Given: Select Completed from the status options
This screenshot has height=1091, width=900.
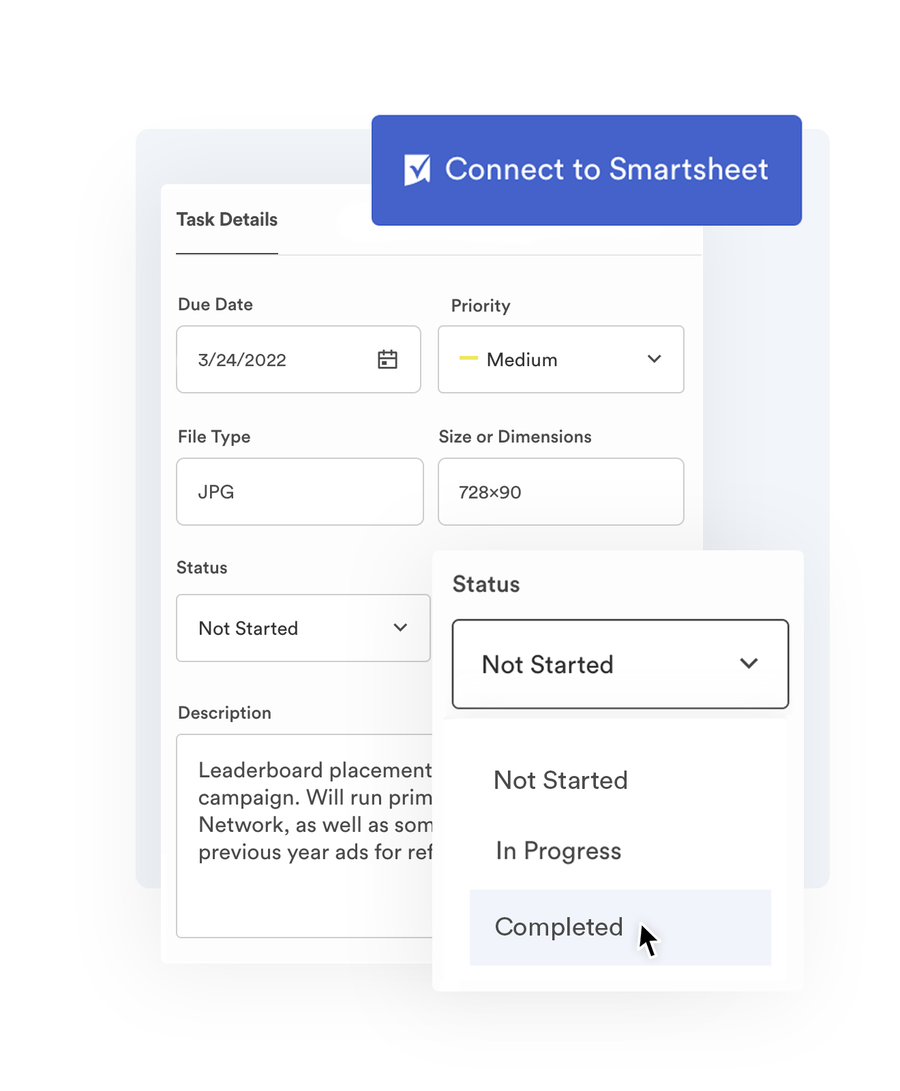Looking at the screenshot, I should [x=559, y=927].
